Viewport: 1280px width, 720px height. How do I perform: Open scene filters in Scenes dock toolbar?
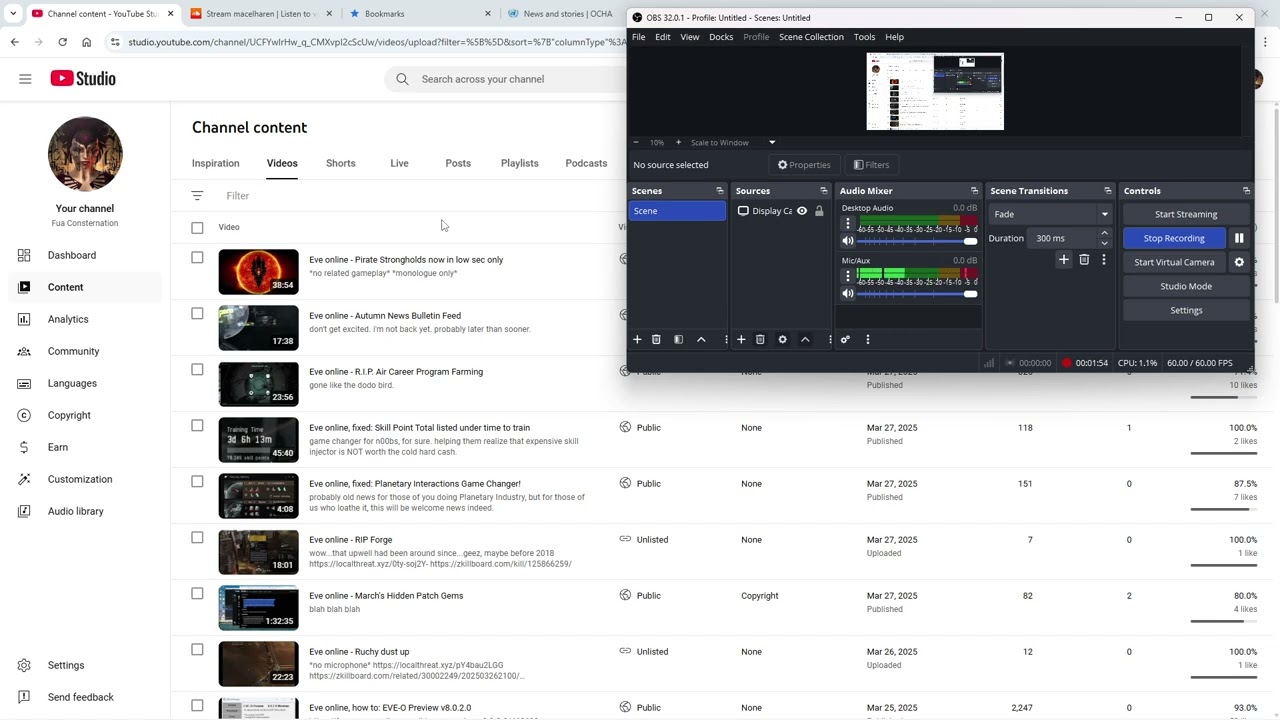[678, 340]
